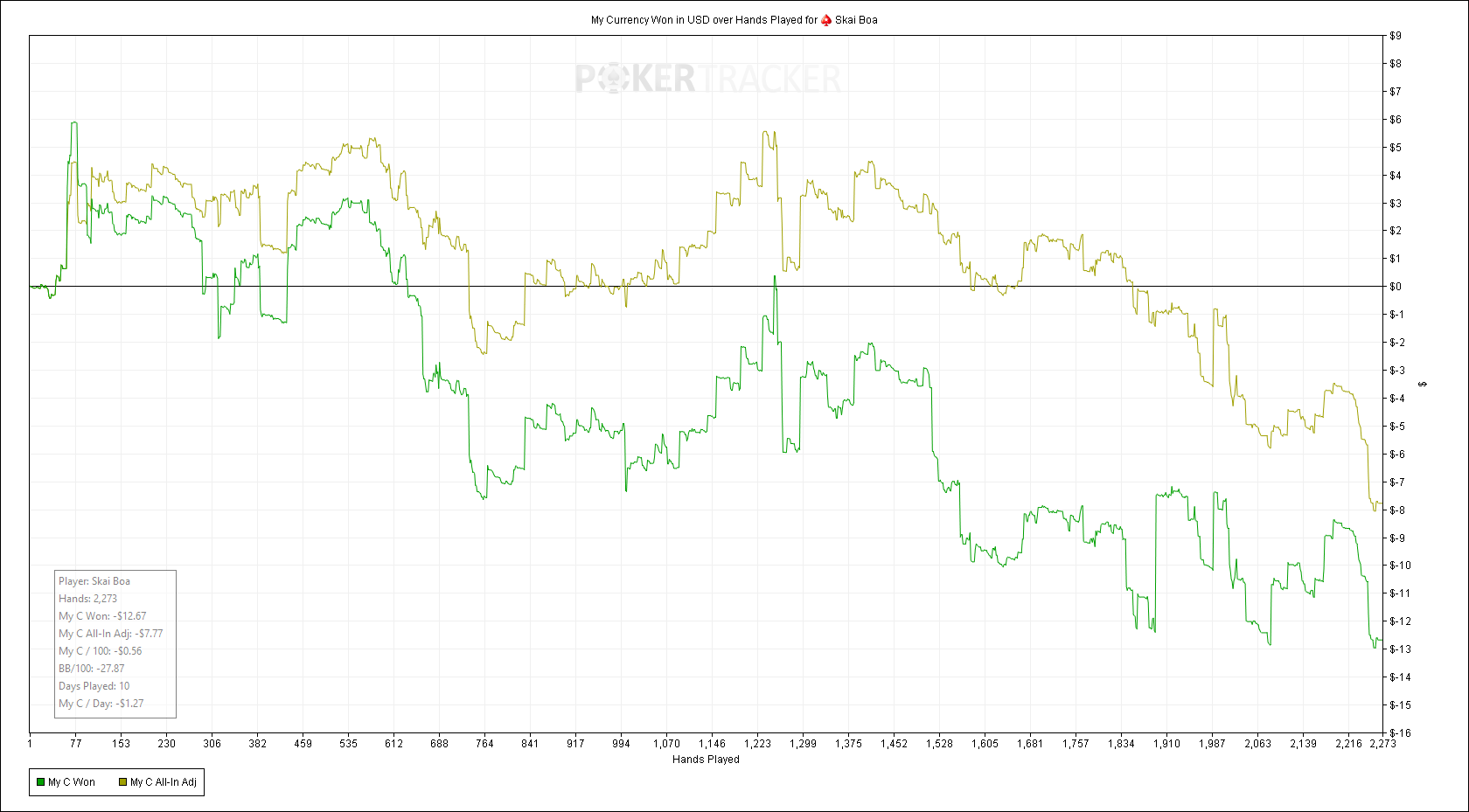This screenshot has height=812, width=1469.
Task: Click the 'My C / 100: -$0.56' stat line
Action: pyautogui.click(x=100, y=651)
